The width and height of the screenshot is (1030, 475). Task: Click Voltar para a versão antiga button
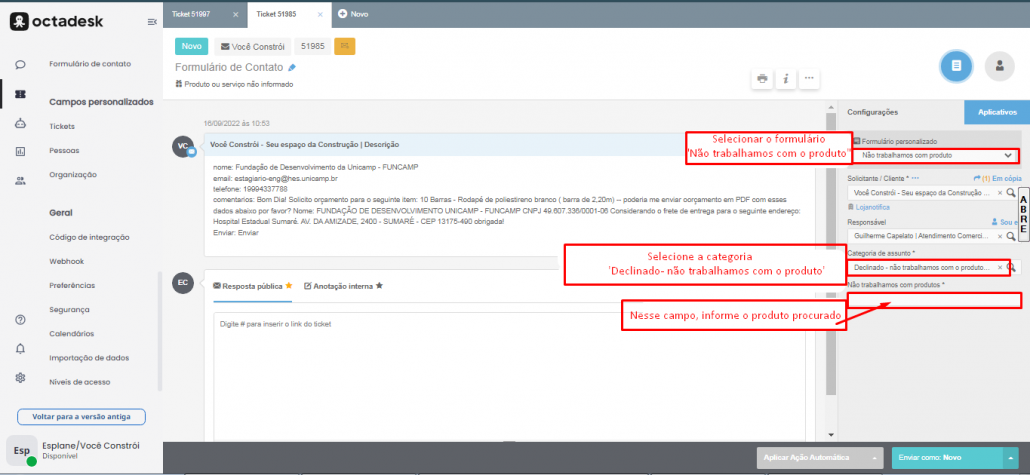pyautogui.click(x=81, y=416)
